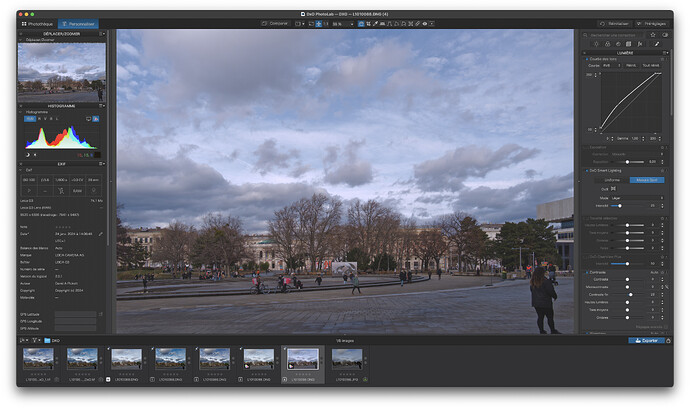Select the 1:1 zoom icon
This screenshot has height=409, width=690.
[x=326, y=24]
